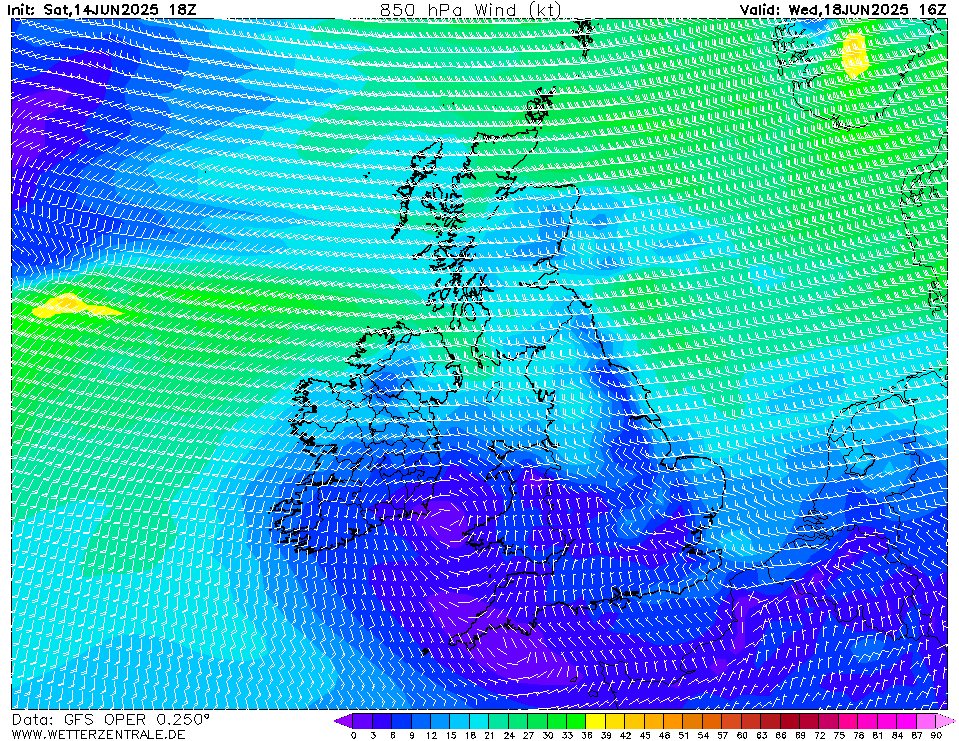Select the cyan 18–21 kt legend swatch
Screen dimensions: 959x741
480,721
